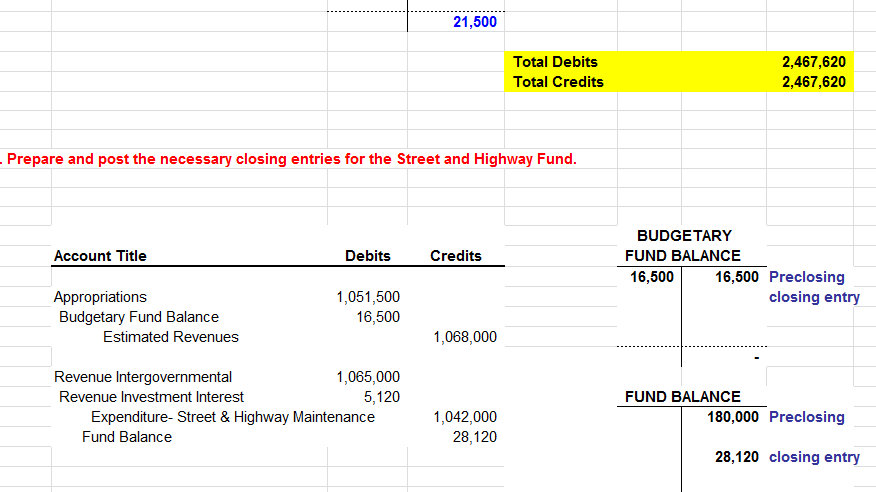This screenshot has width=876, height=492.
Task: Click the Estimated Revenues account cell
Action: pyautogui.click(x=170, y=337)
